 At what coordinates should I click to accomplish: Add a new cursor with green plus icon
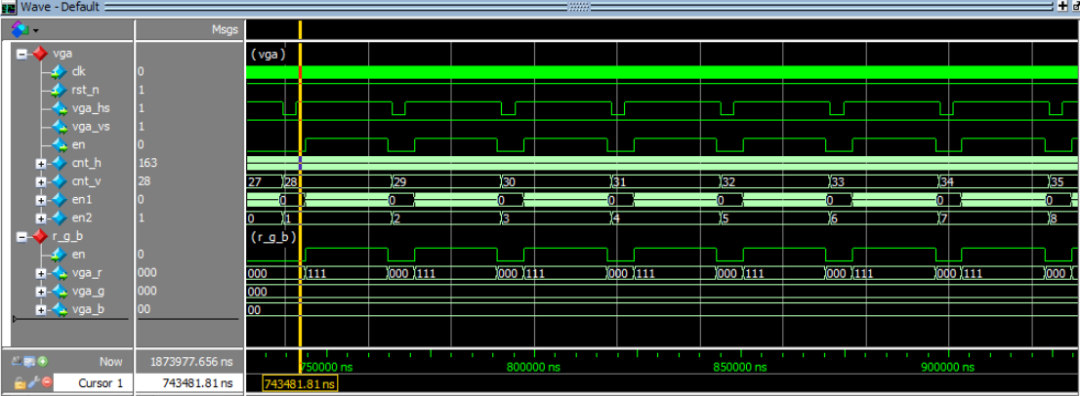click(43, 361)
